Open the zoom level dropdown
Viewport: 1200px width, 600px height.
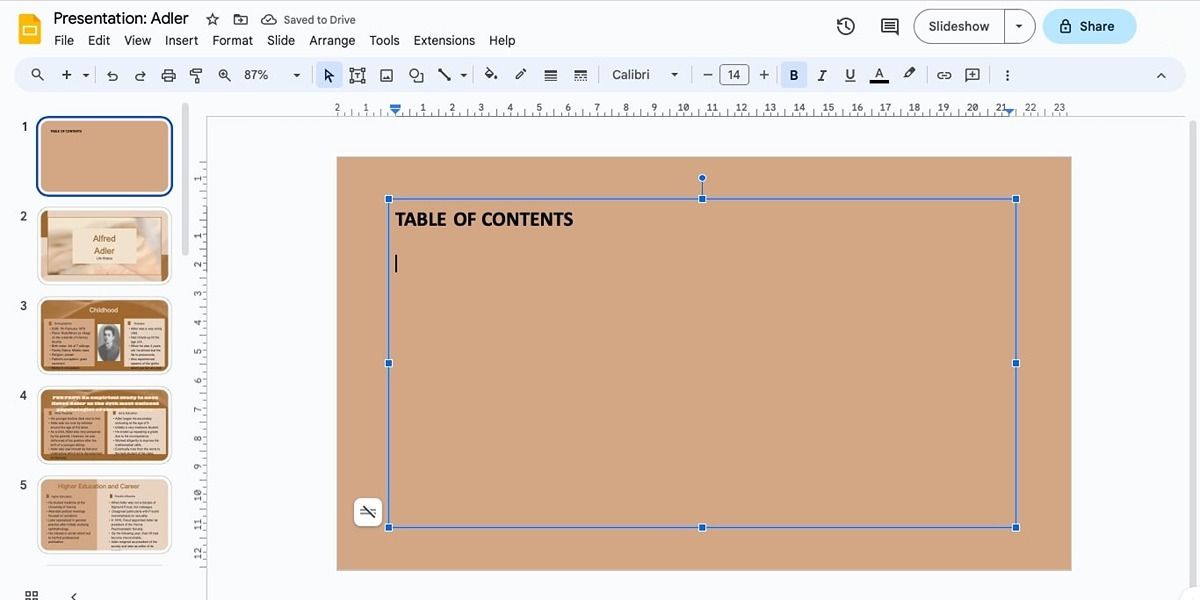pos(296,74)
